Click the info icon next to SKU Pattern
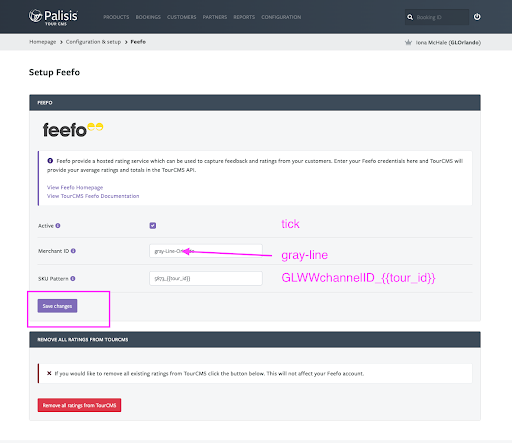The image size is (512, 443). 73,279
